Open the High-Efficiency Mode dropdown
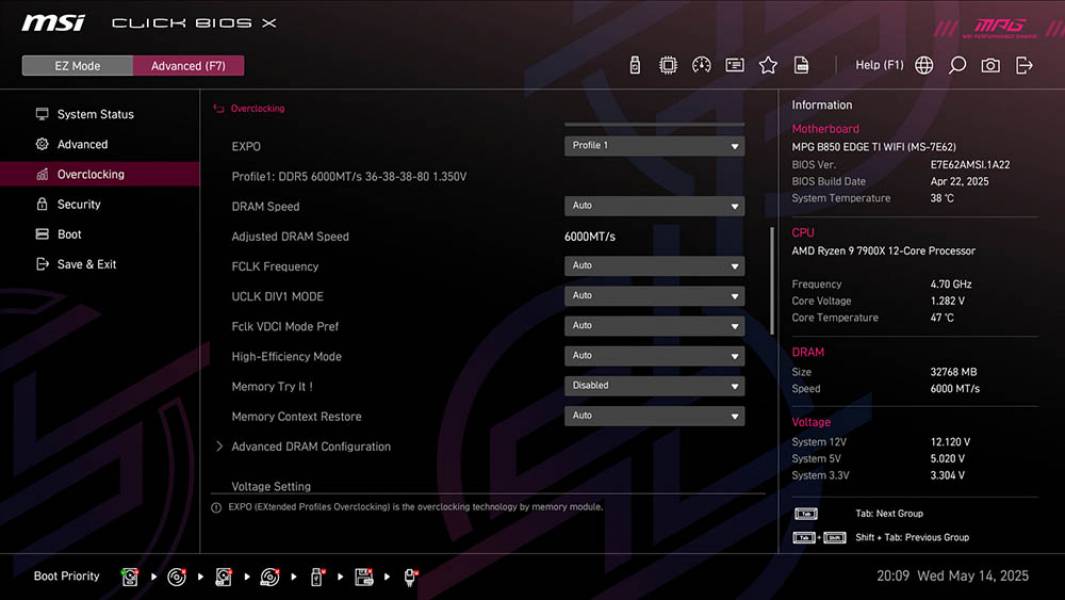 [x=654, y=355]
